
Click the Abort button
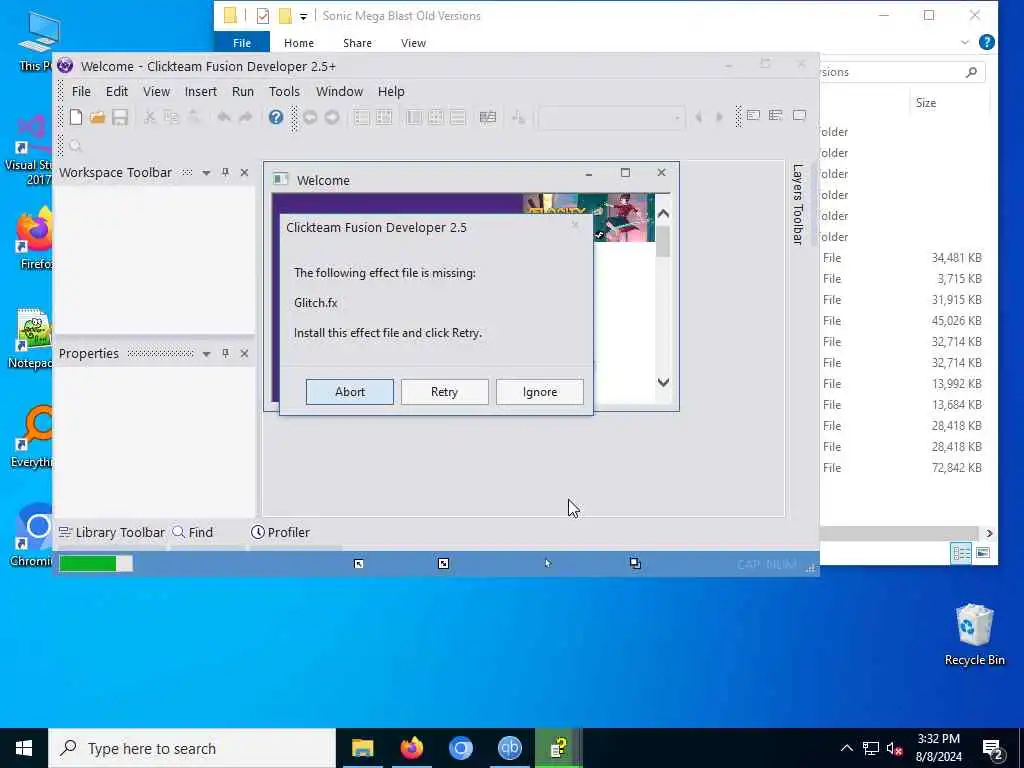(349, 392)
